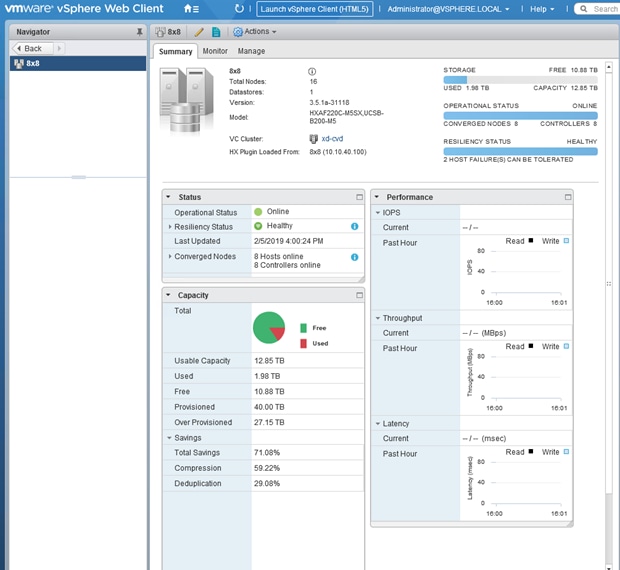Switch to the Monitor tab
Image resolution: width=620 pixels, height=570 pixels.
coord(215,51)
